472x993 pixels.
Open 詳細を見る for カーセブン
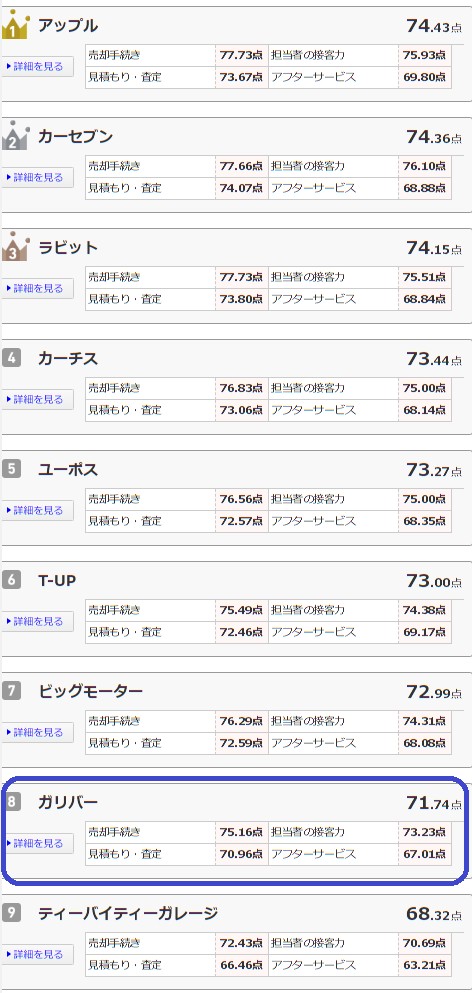tap(37, 177)
